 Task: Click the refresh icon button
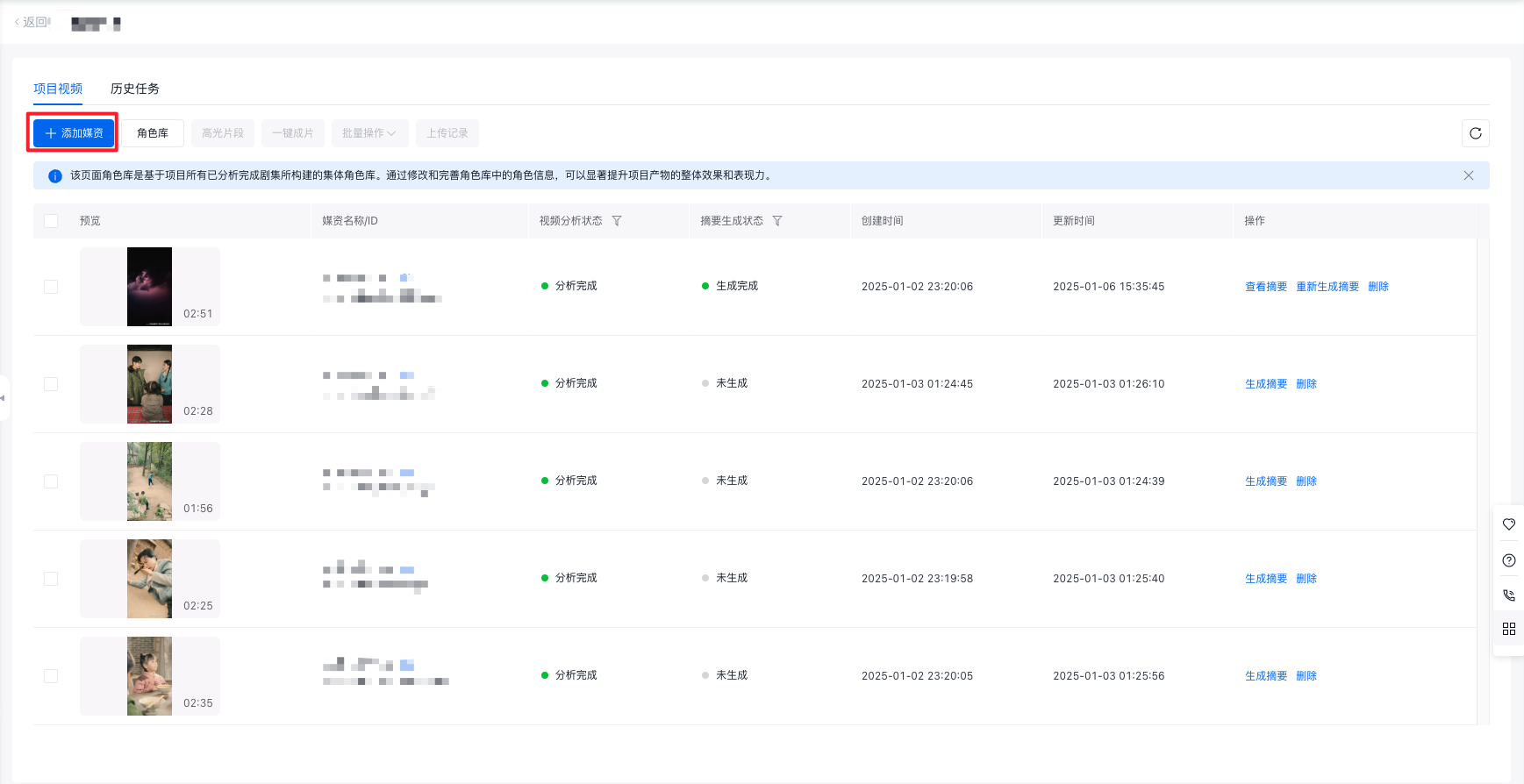tap(1476, 133)
